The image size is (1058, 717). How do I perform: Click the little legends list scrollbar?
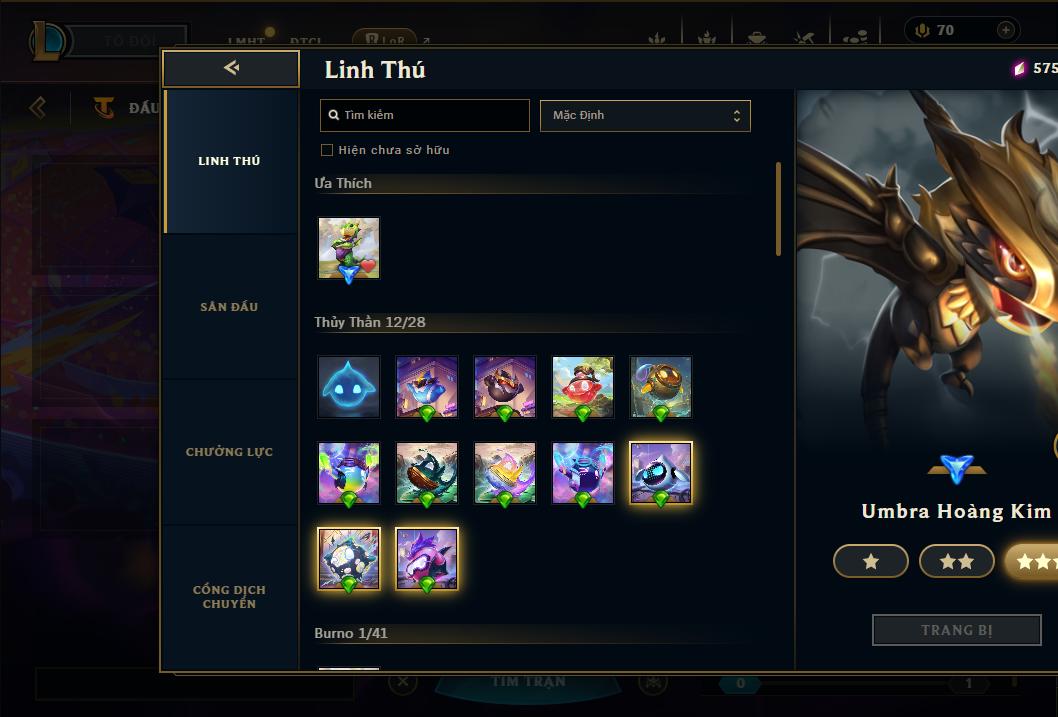[x=778, y=209]
